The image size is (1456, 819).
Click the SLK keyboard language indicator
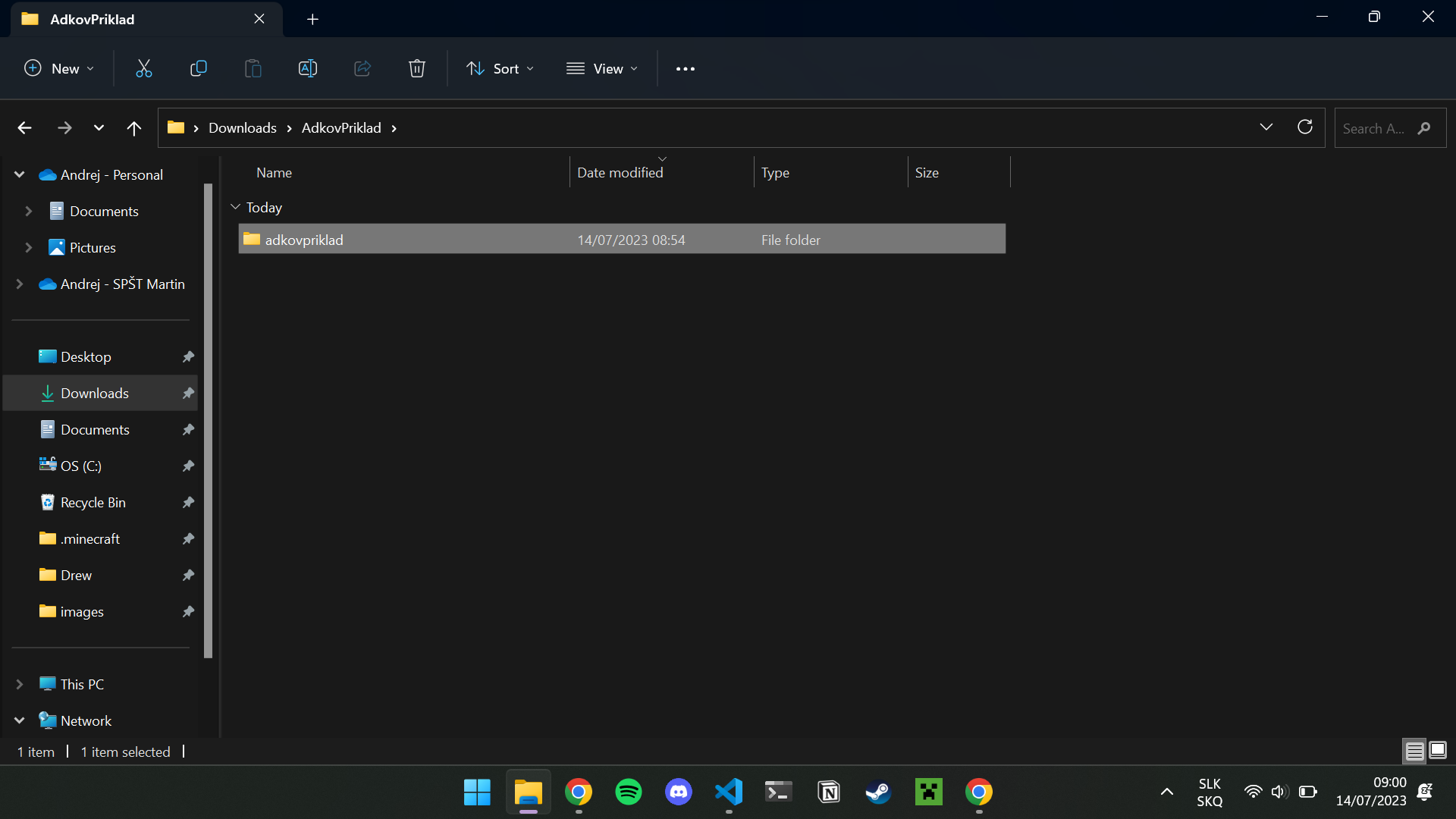pos(1210,792)
